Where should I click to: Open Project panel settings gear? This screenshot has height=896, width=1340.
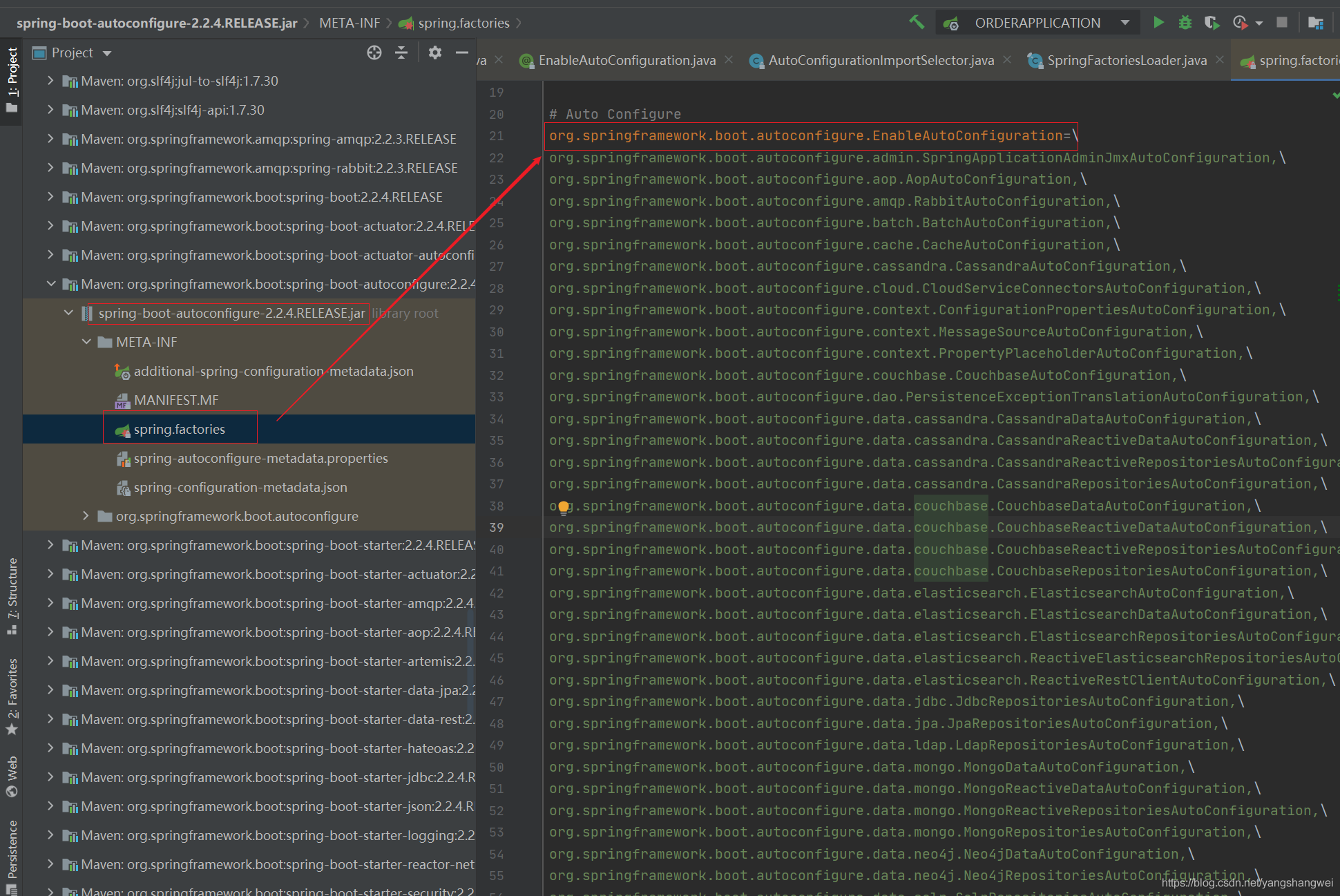434,53
